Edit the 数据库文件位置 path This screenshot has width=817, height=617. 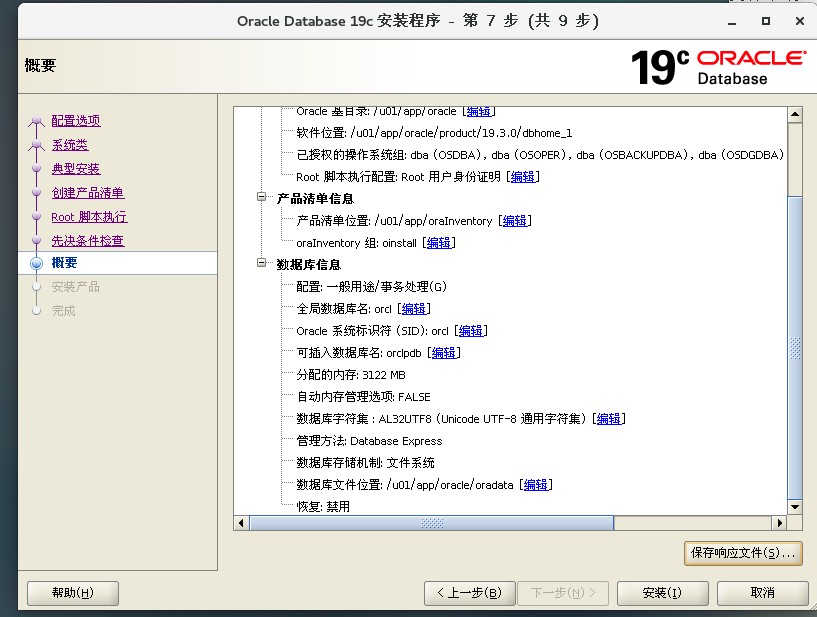535,485
